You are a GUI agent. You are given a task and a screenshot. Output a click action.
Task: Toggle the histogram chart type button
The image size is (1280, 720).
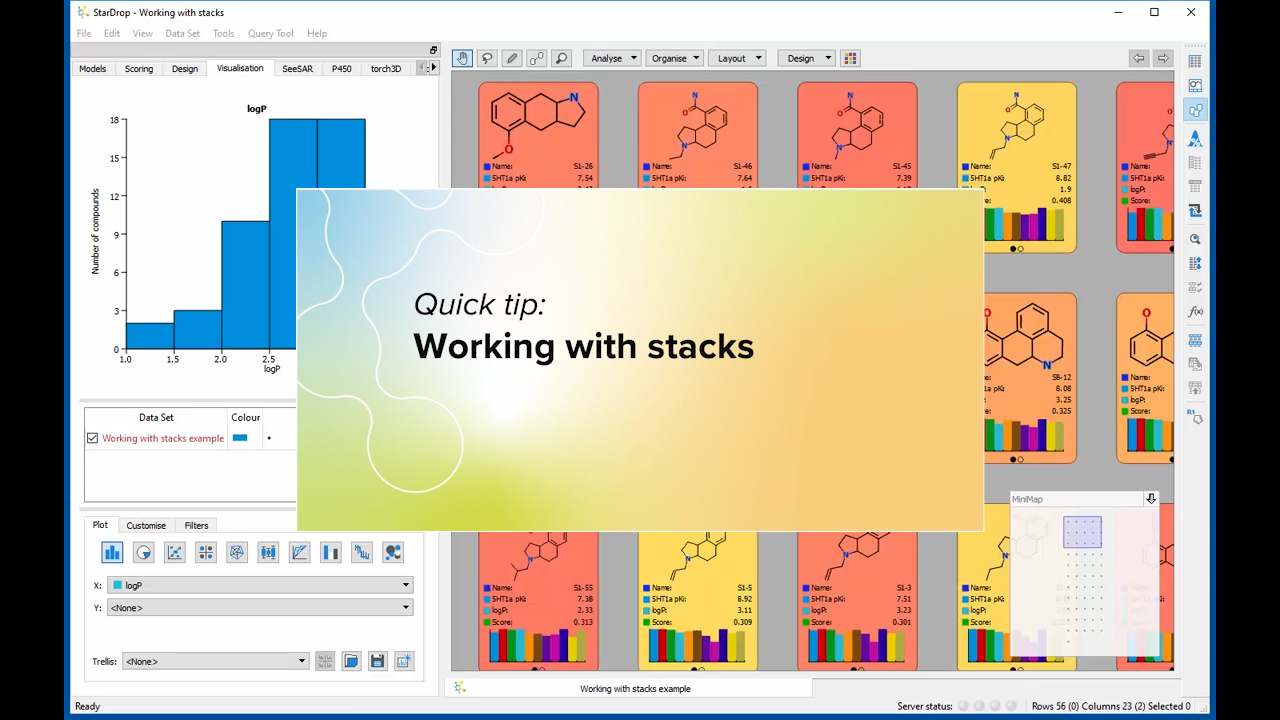click(x=112, y=552)
